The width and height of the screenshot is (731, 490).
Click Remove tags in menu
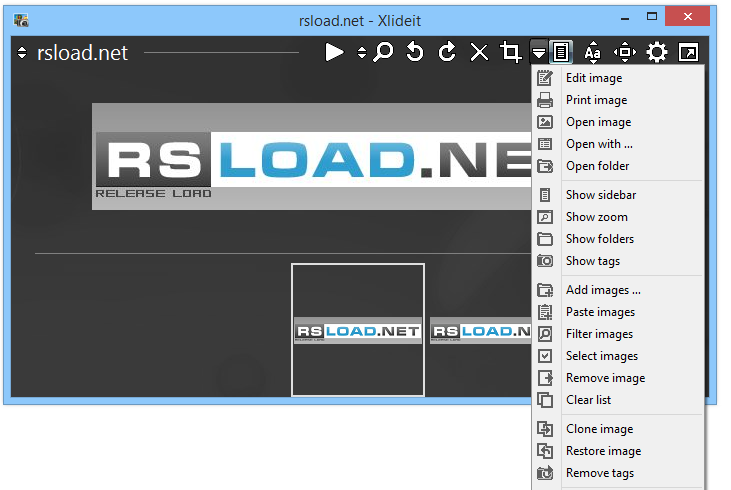[618, 473]
